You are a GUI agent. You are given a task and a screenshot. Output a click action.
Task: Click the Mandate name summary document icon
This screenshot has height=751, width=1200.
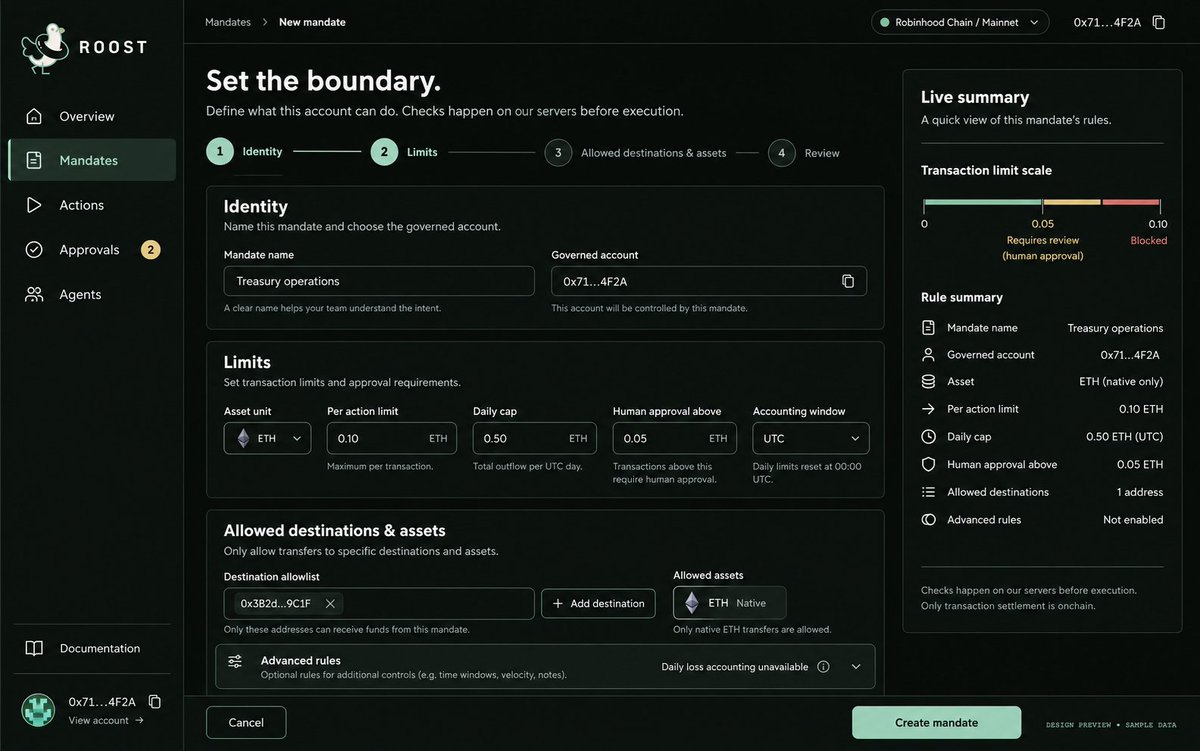928,328
